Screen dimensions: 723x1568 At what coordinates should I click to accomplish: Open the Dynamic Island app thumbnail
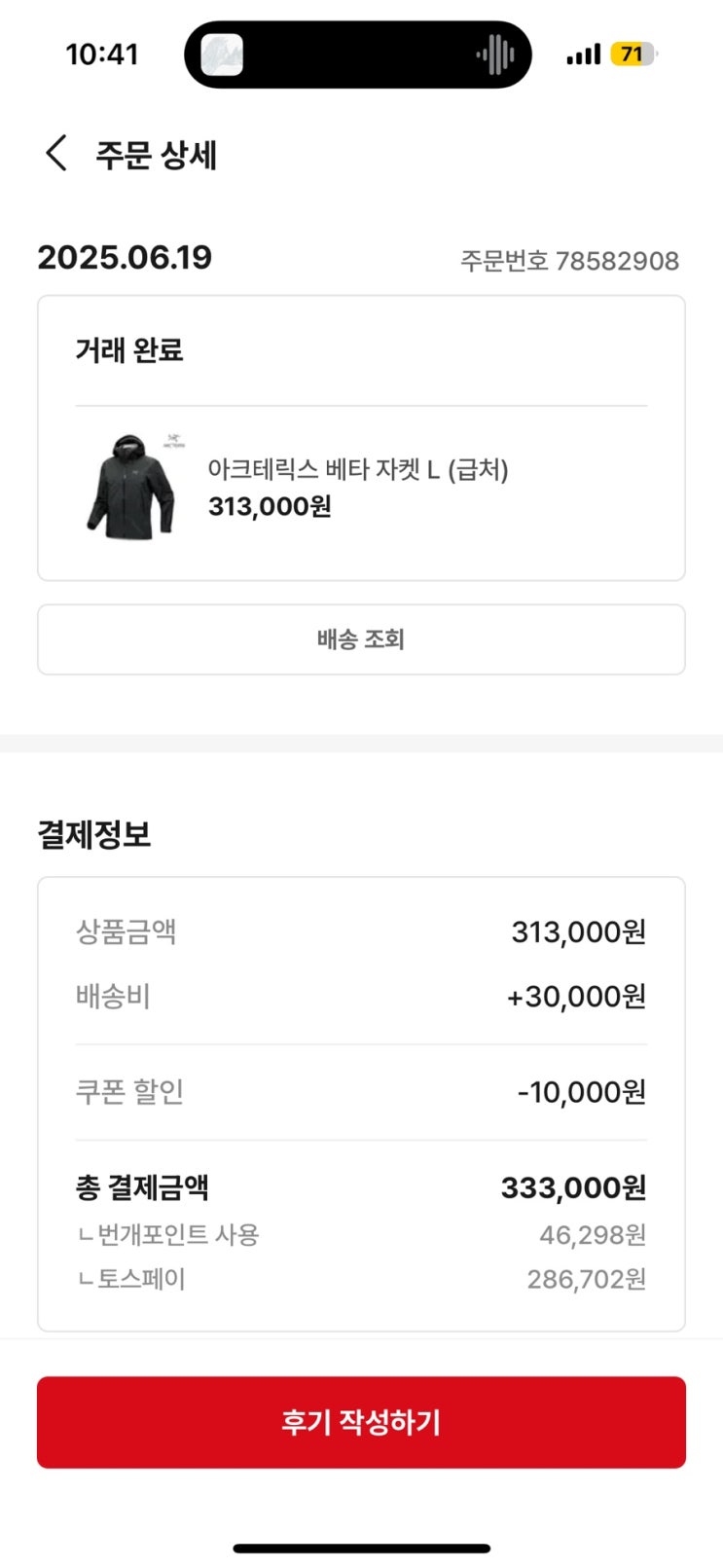coord(222,55)
